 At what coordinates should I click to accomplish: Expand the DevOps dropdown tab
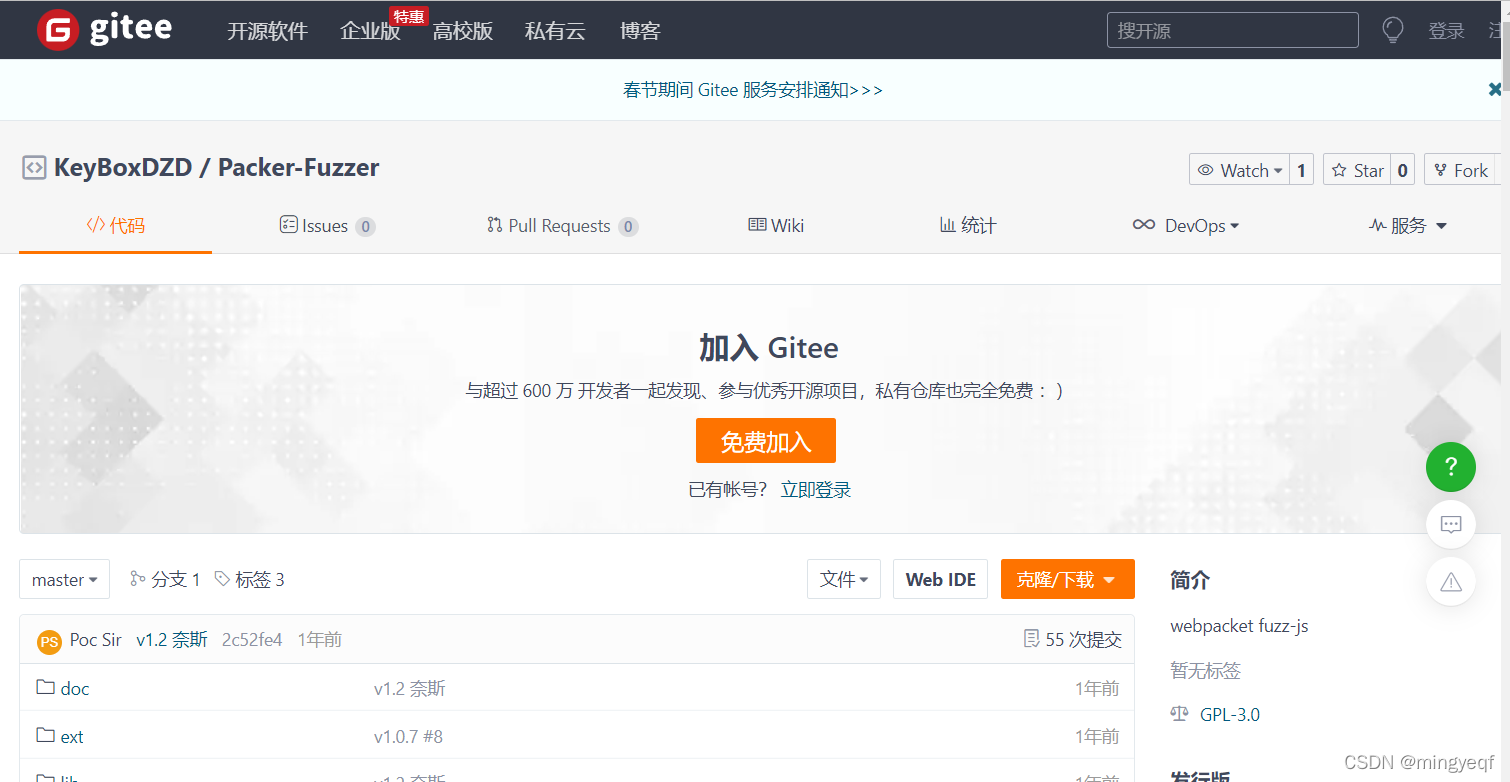[x=1186, y=225]
